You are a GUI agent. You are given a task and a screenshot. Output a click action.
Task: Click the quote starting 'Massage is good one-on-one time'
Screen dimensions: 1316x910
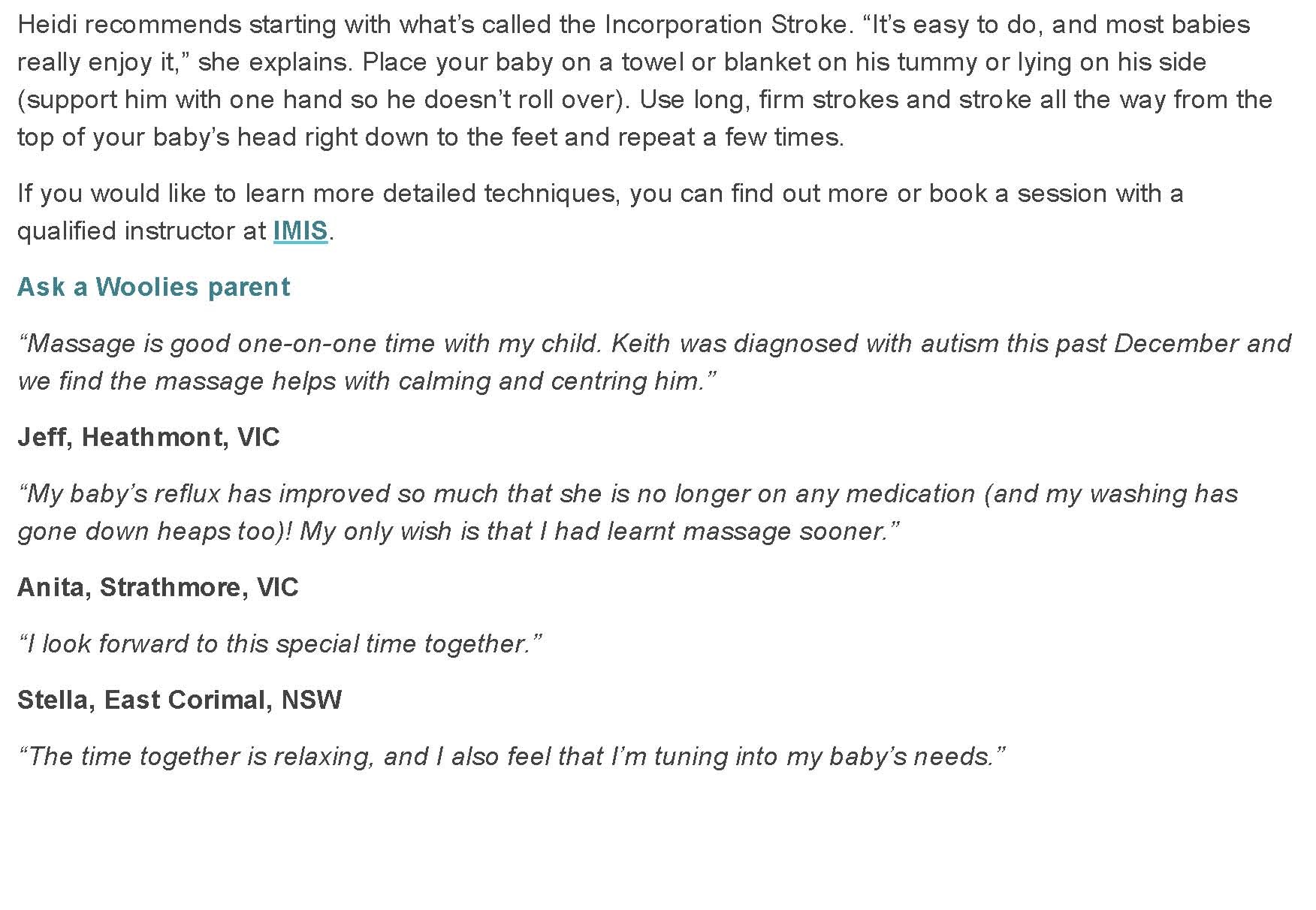(x=653, y=362)
